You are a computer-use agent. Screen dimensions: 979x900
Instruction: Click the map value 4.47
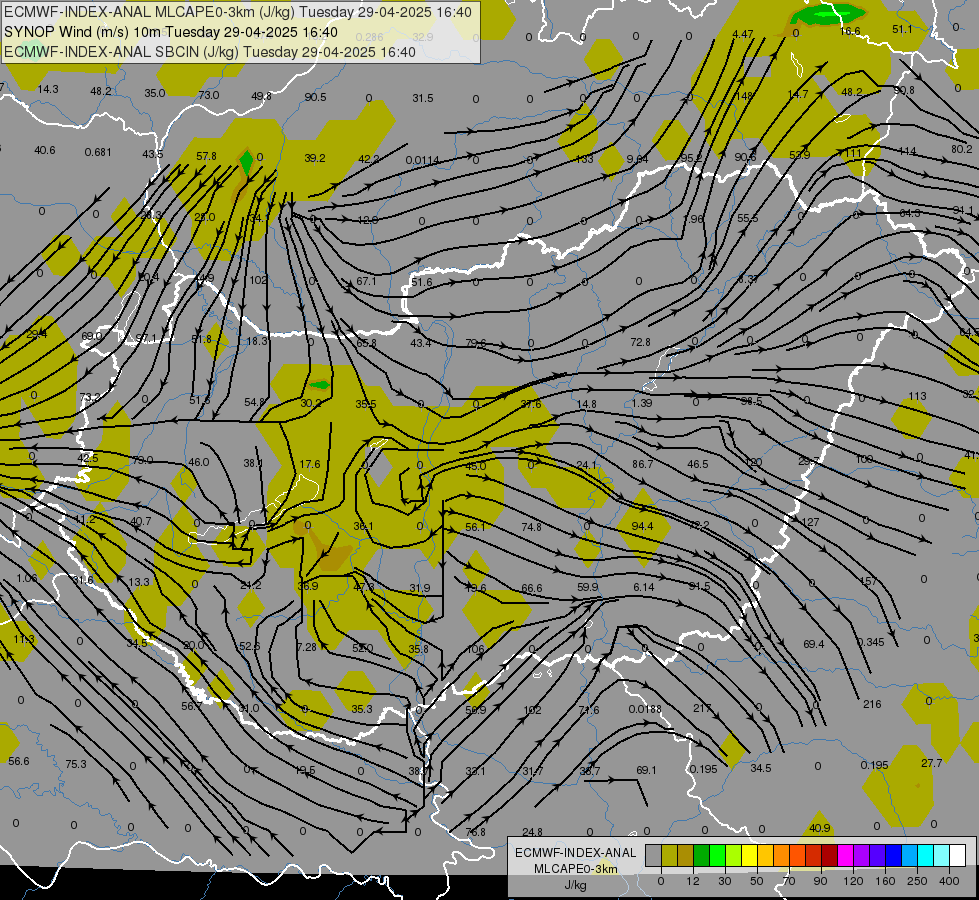pyautogui.click(x=742, y=34)
